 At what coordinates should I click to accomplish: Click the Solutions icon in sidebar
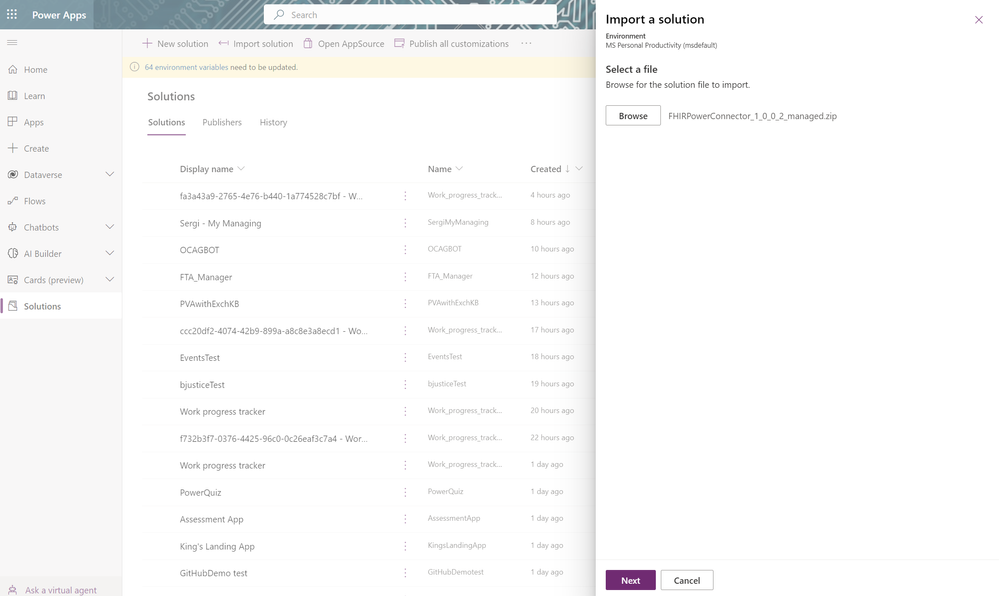(x=13, y=306)
